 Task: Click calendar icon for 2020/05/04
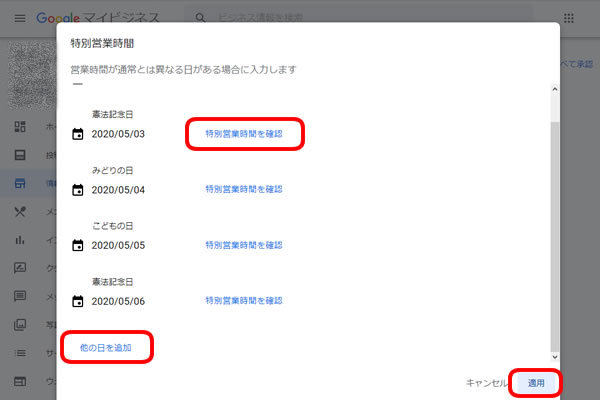pos(77,189)
